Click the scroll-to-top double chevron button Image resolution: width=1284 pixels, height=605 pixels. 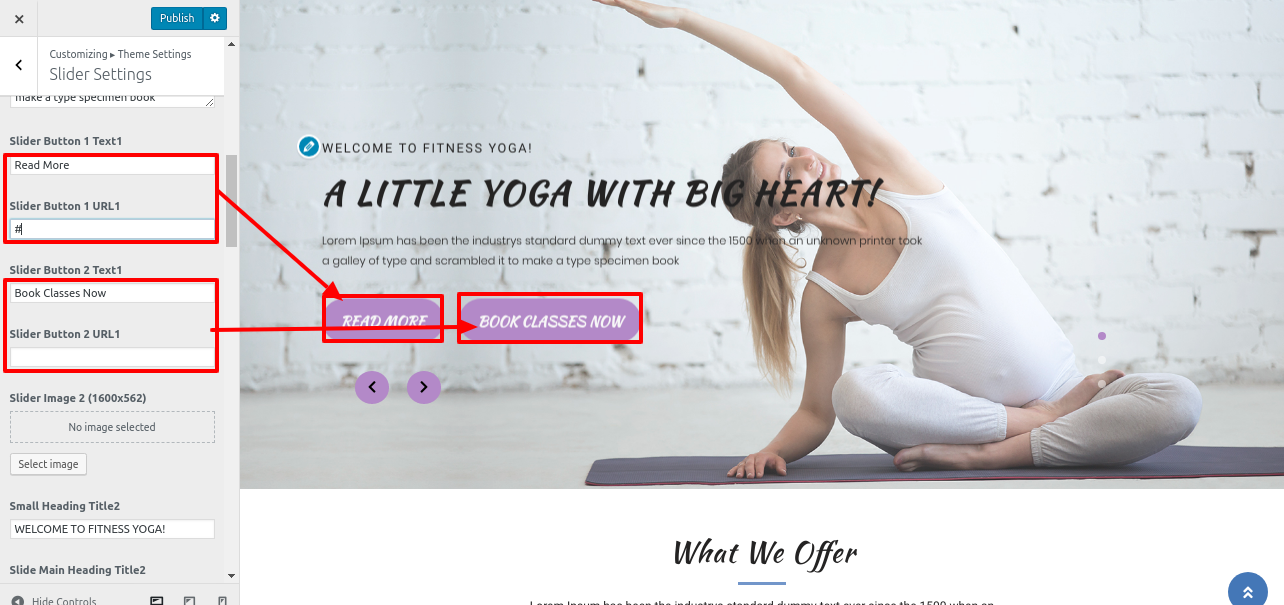coord(1247,591)
